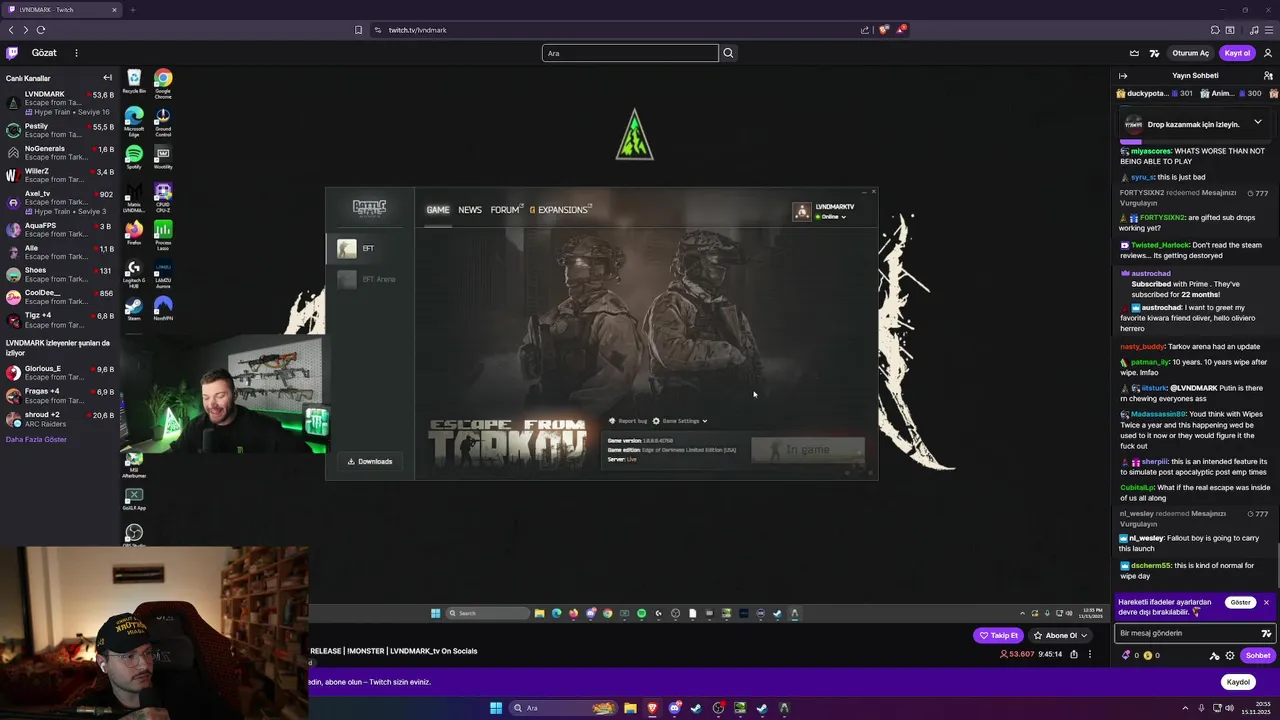Open chat settings gear icon

coord(1230,655)
